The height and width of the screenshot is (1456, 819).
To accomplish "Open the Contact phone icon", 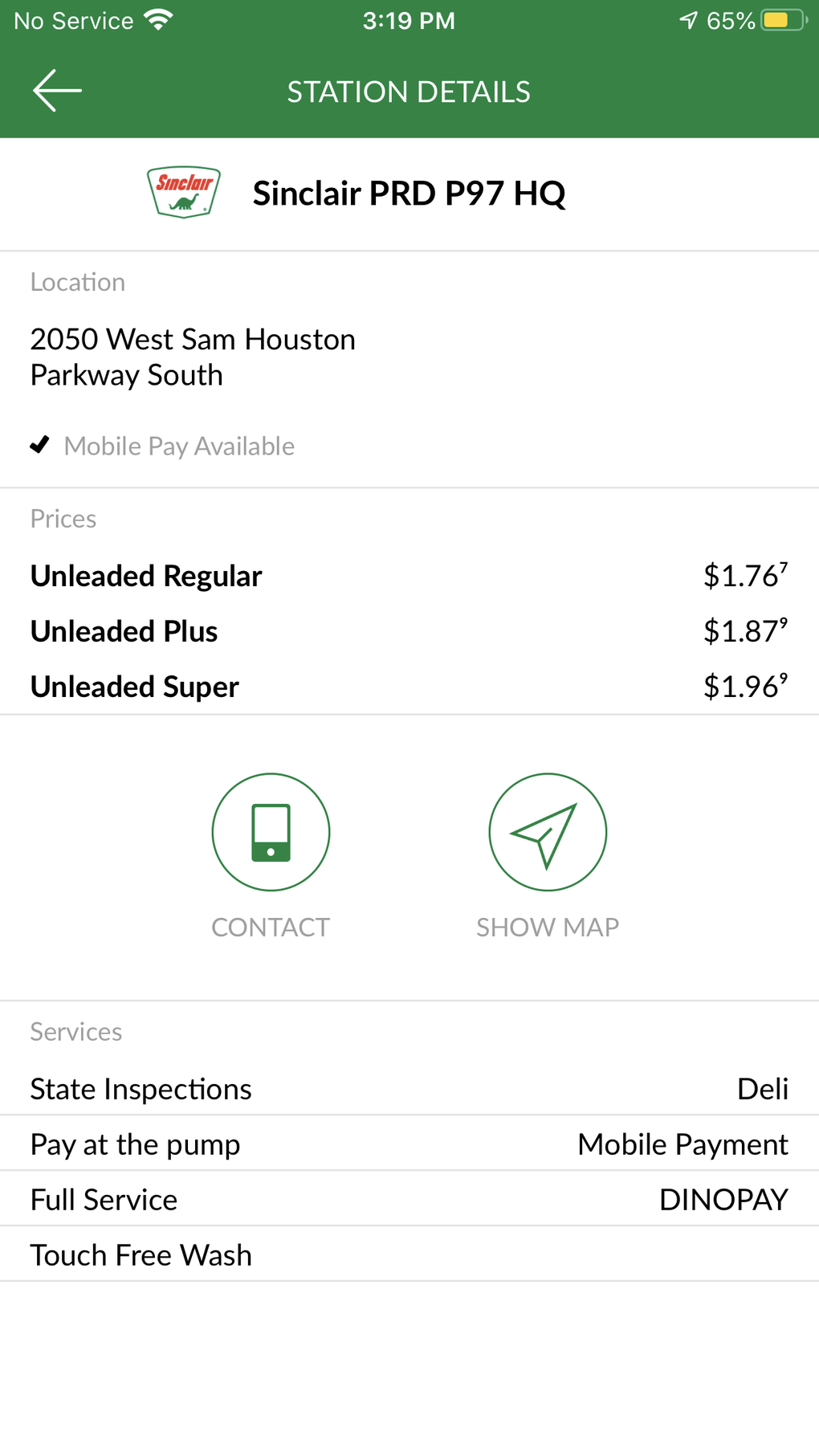I will (x=271, y=832).
